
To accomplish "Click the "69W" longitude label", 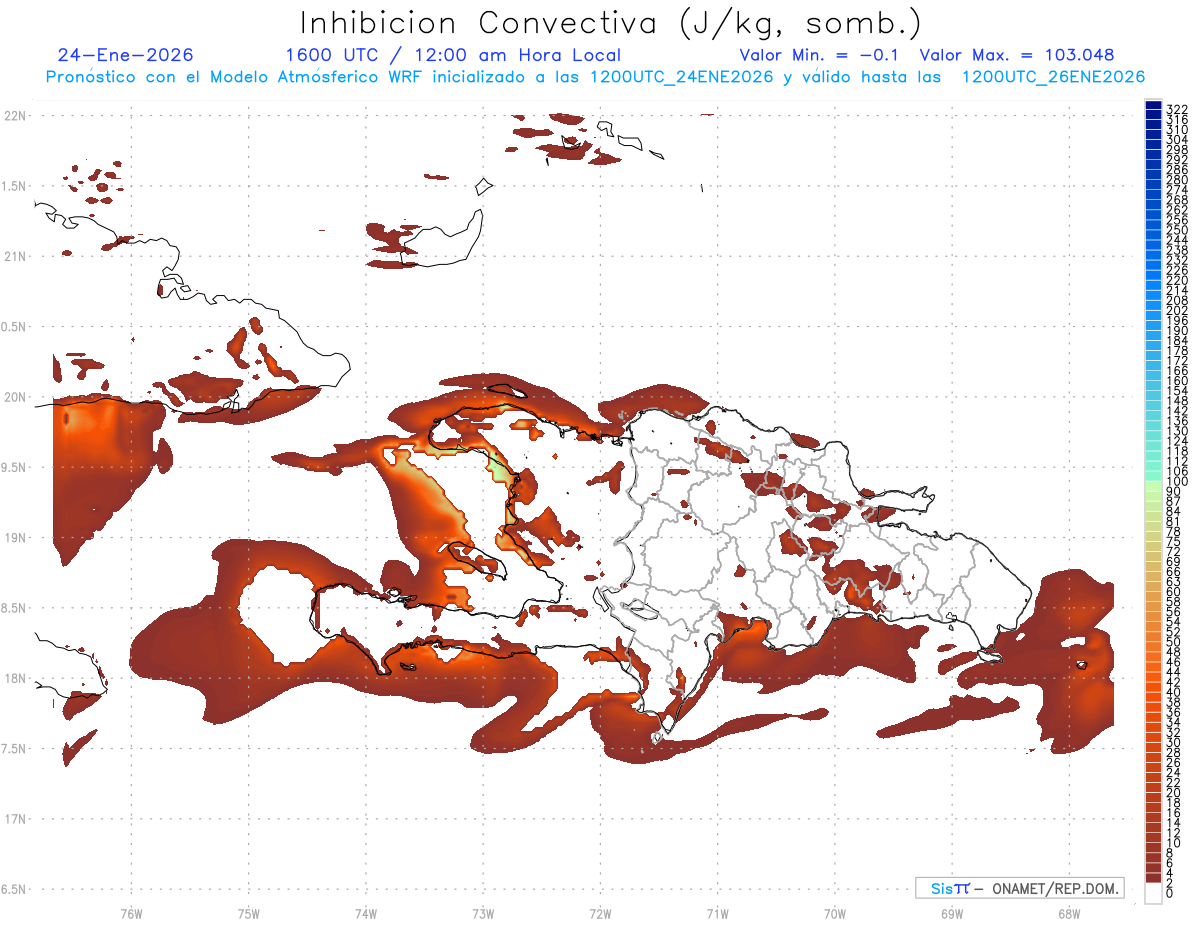I will tap(951, 913).
